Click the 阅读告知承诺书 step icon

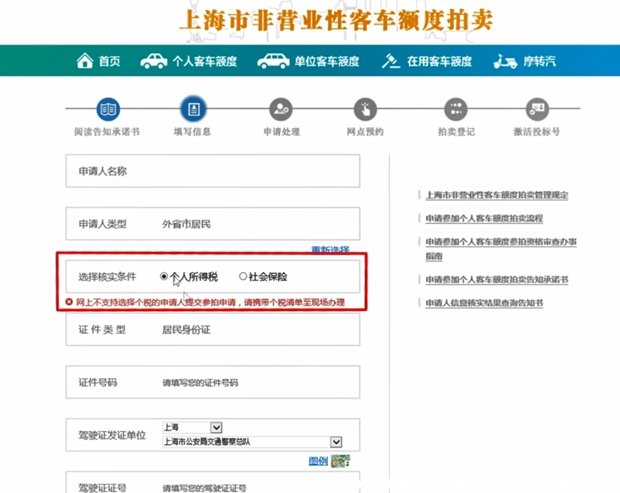(x=107, y=109)
